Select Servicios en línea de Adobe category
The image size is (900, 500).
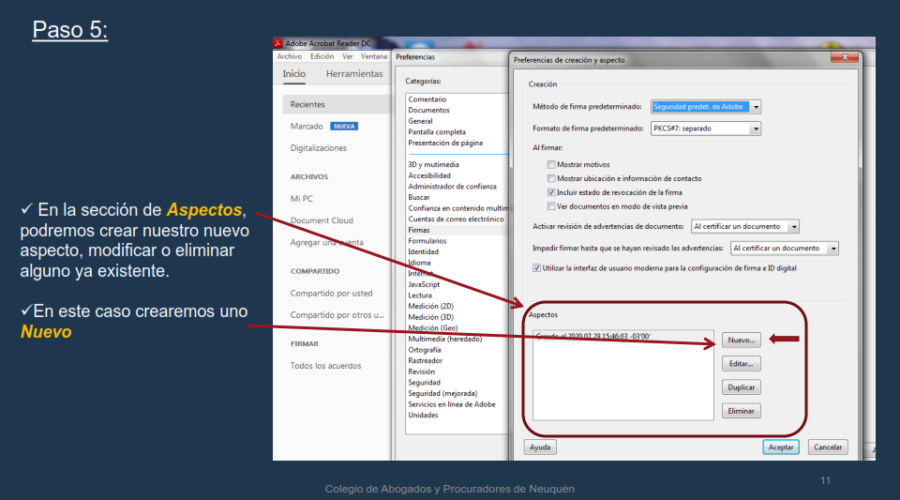pos(452,405)
